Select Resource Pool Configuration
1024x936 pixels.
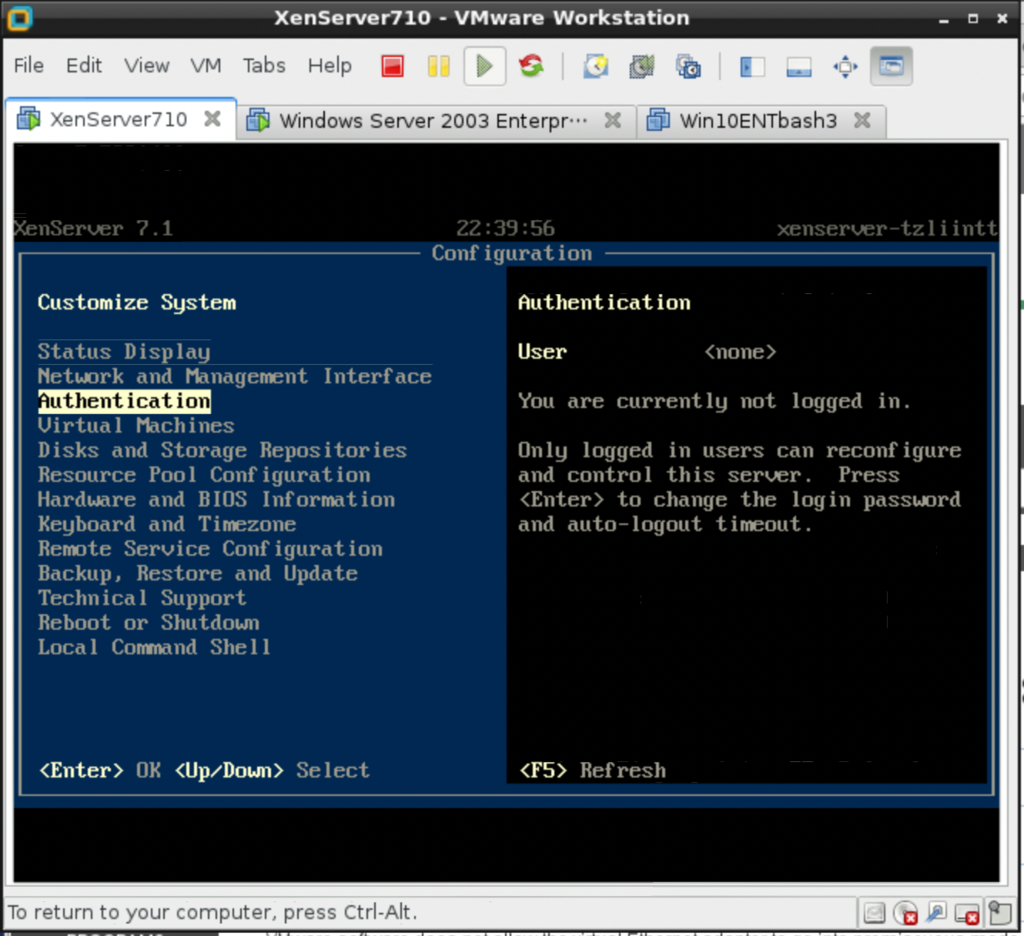204,475
